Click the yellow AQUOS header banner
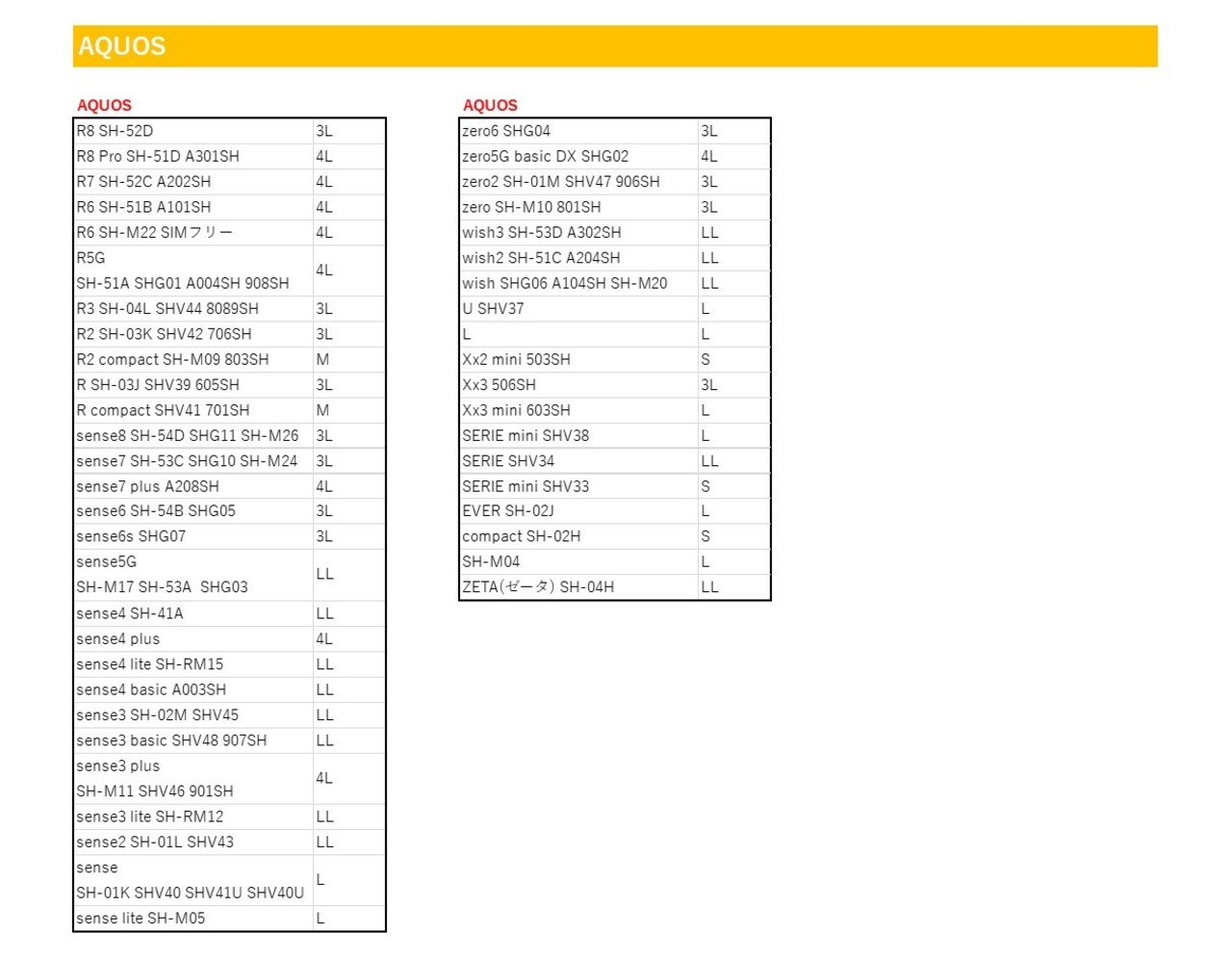This screenshot has height=959, width=1232. 615,46
